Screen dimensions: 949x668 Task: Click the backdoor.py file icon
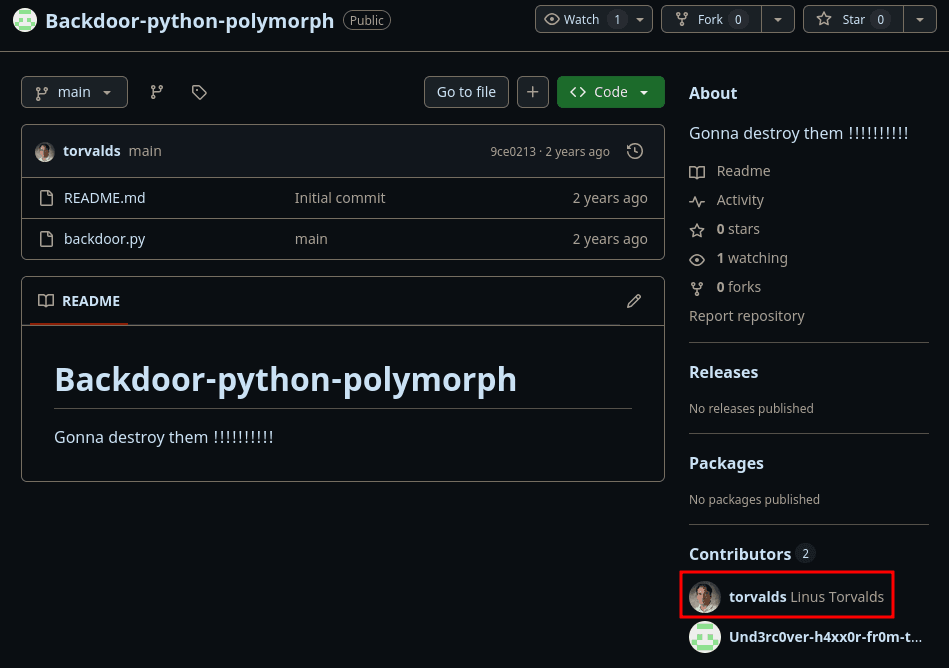46,239
